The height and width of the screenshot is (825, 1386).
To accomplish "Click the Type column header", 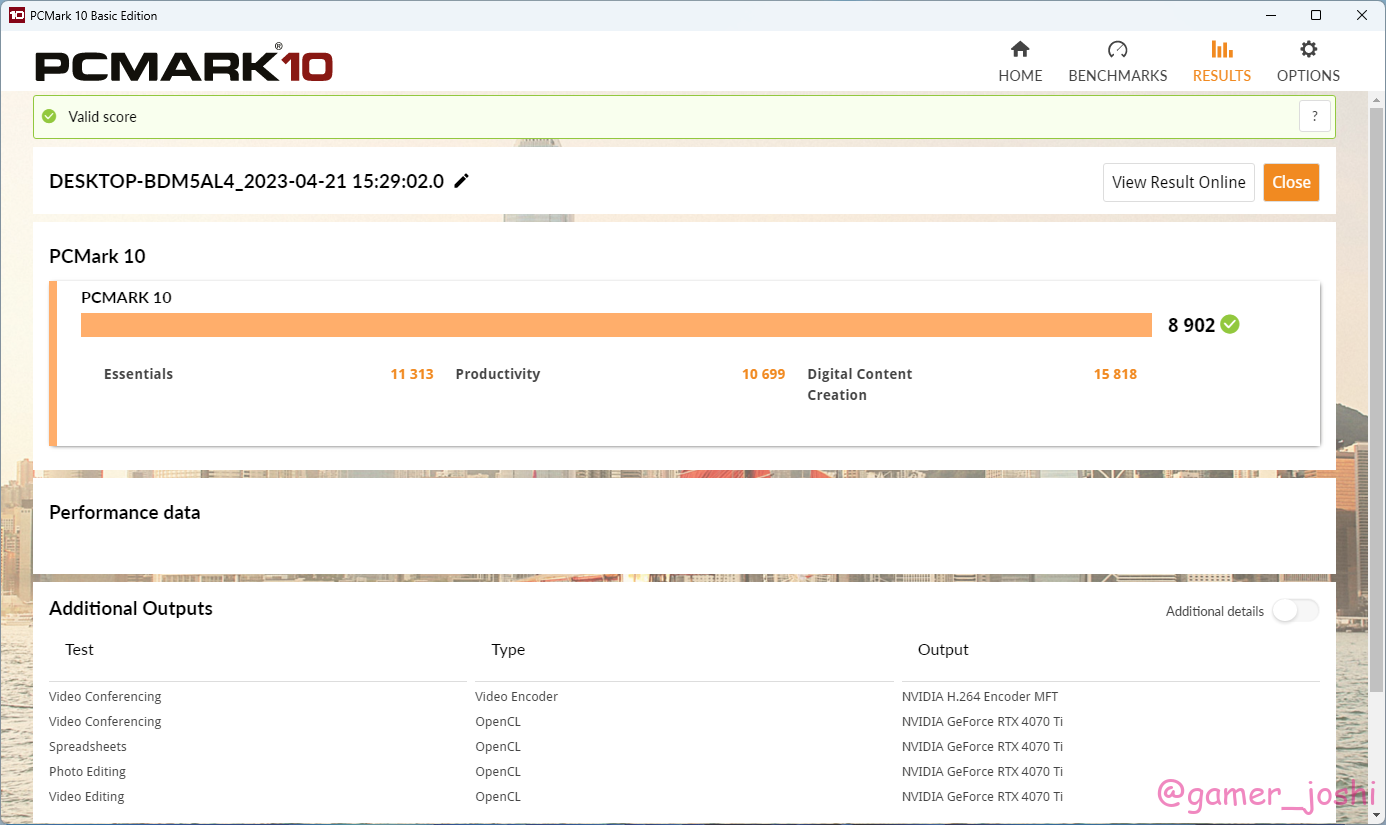I will tap(508, 649).
